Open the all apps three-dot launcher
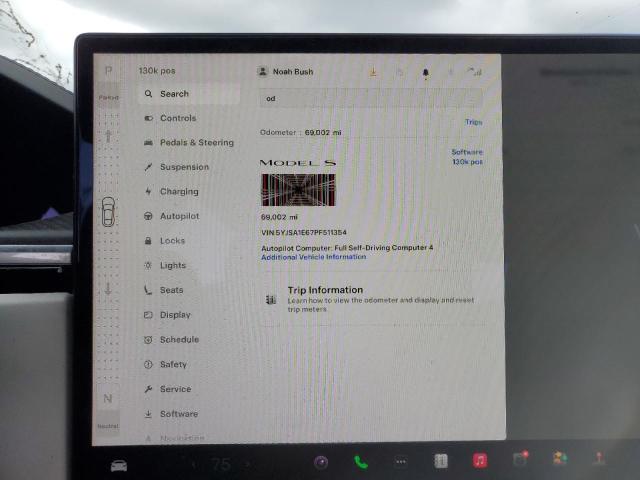The height and width of the screenshot is (480, 640). pos(401,462)
